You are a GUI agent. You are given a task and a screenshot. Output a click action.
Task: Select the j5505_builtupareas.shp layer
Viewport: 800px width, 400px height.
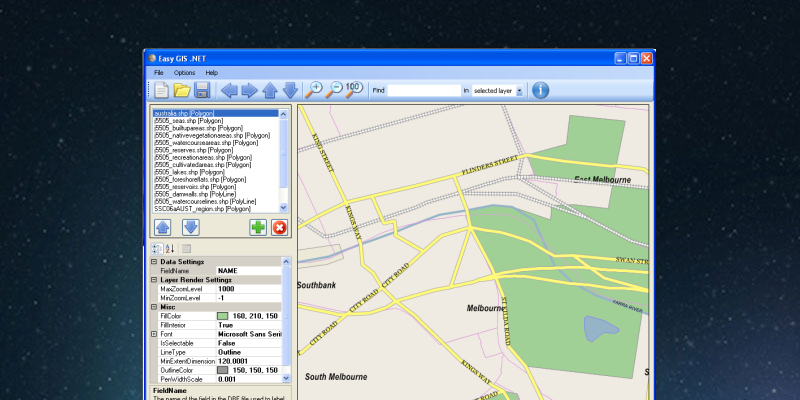(216, 128)
